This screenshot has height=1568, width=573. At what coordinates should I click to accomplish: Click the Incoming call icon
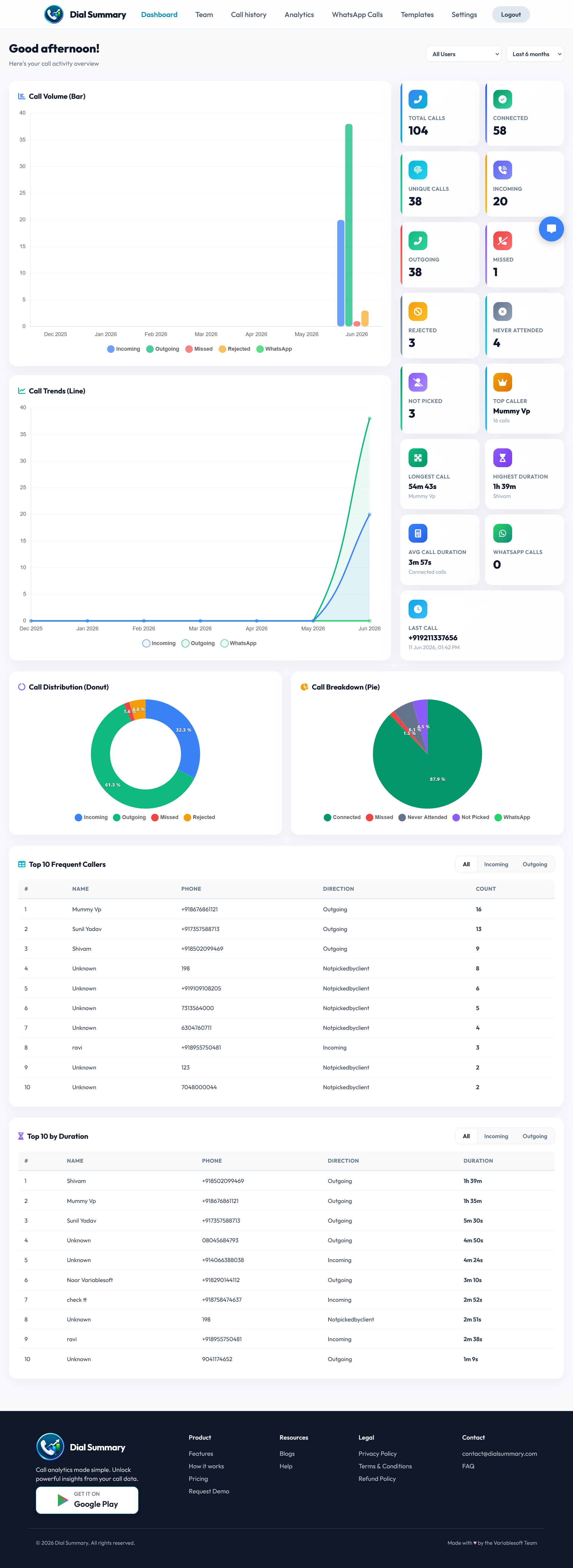[503, 170]
